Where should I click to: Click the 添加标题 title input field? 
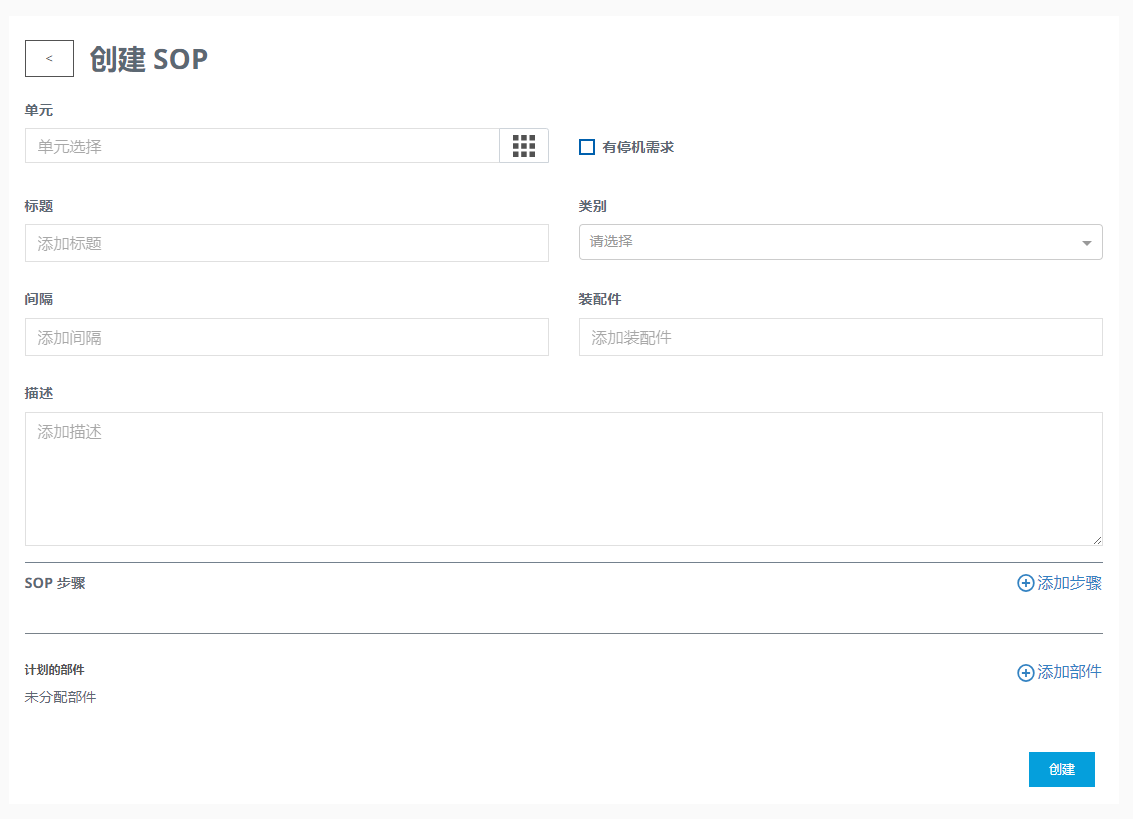[286, 243]
